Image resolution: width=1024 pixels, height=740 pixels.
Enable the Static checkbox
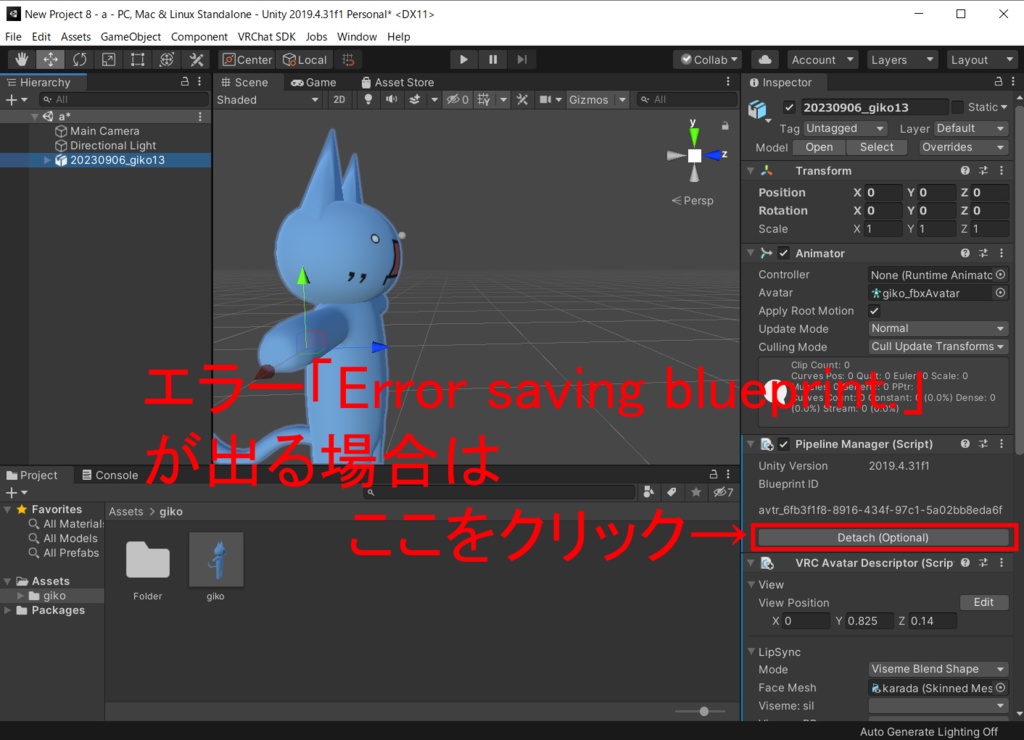[958, 107]
